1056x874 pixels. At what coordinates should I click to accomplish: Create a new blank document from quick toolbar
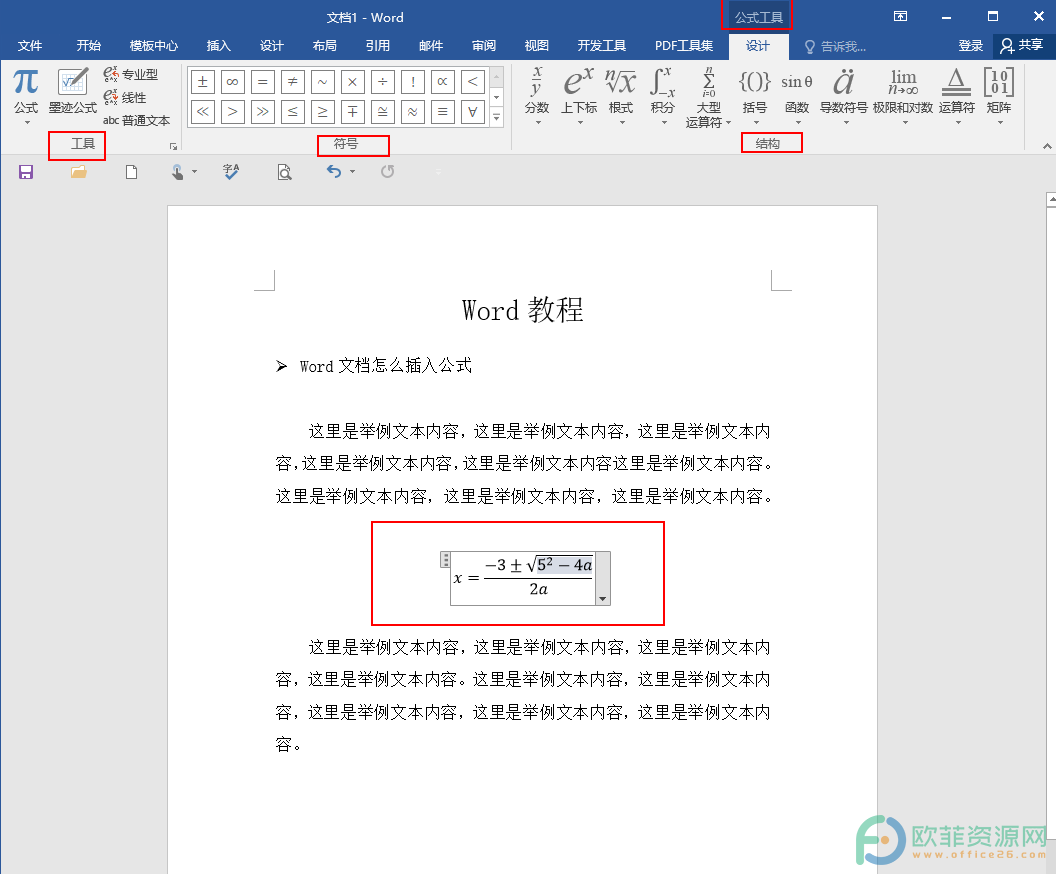131,172
